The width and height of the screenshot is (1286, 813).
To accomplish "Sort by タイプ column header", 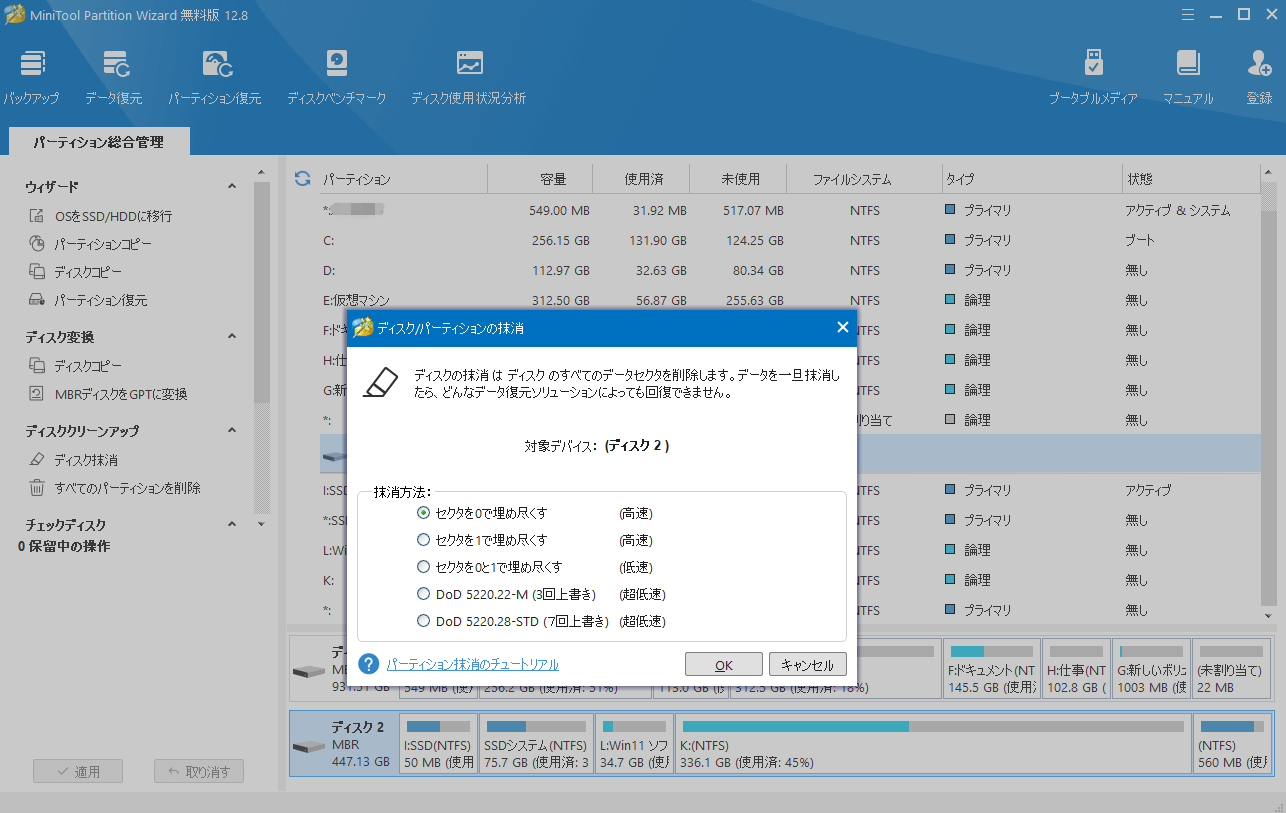I will point(1032,179).
